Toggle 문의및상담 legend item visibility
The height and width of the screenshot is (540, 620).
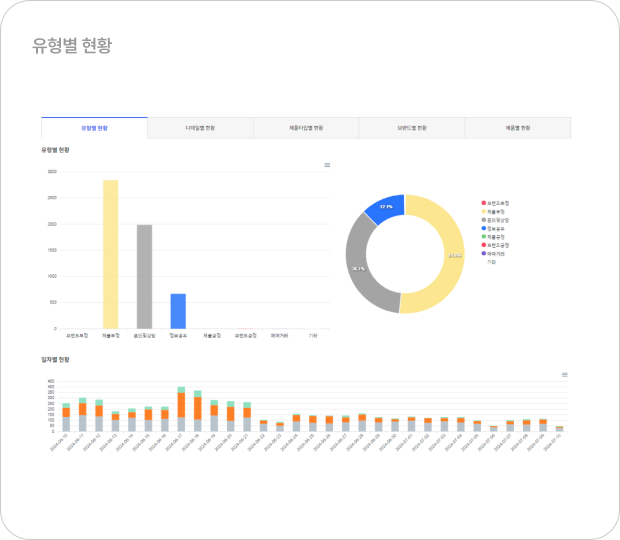483,219
